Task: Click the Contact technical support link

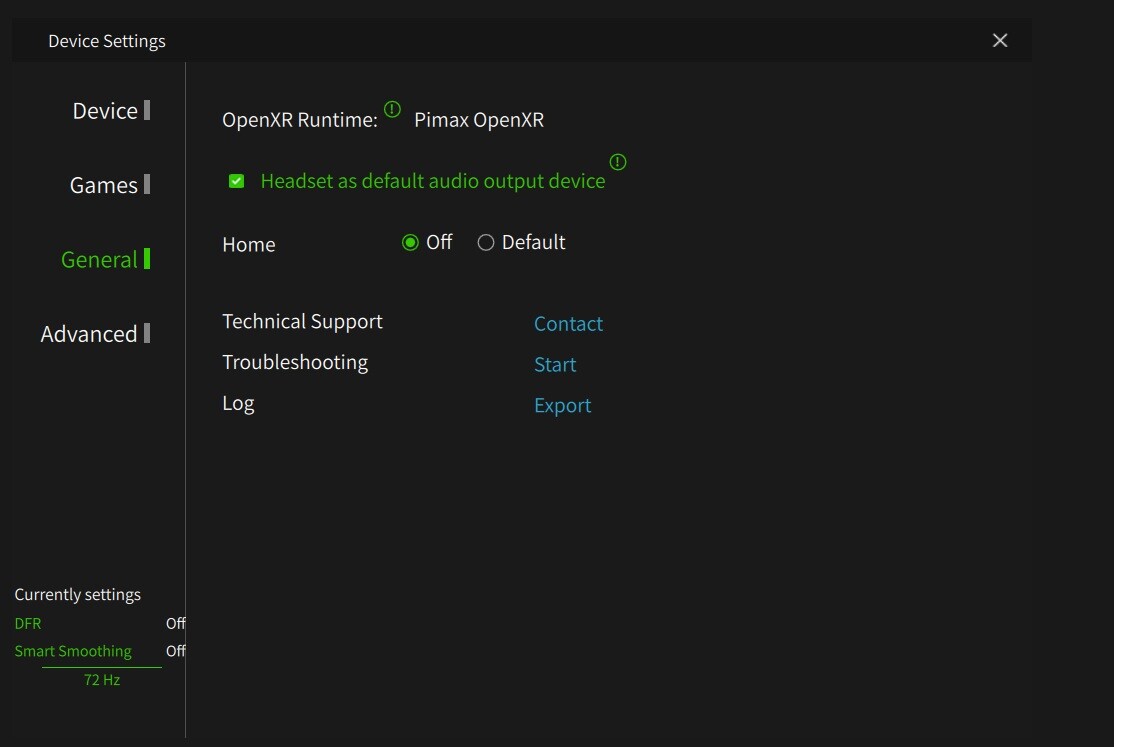Action: 568,324
